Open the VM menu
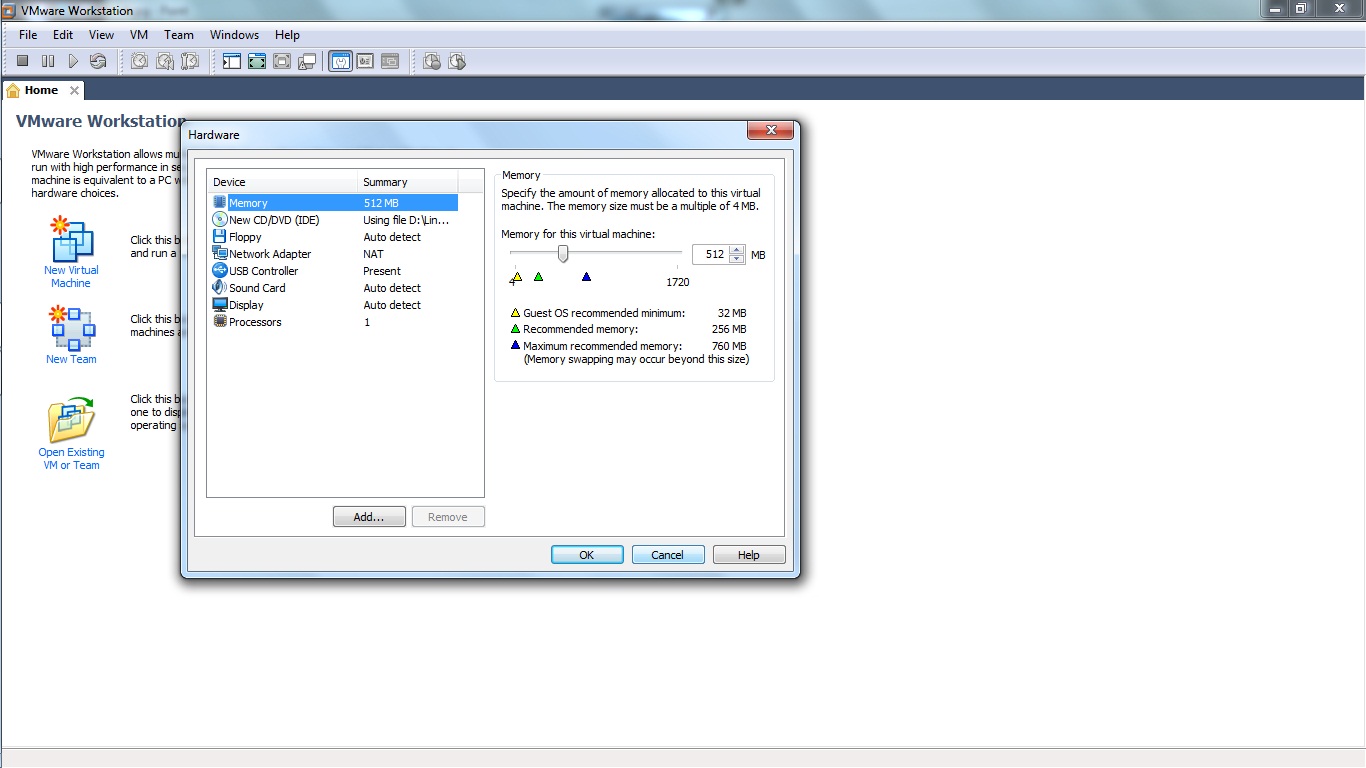The image size is (1366, 768). coord(139,34)
